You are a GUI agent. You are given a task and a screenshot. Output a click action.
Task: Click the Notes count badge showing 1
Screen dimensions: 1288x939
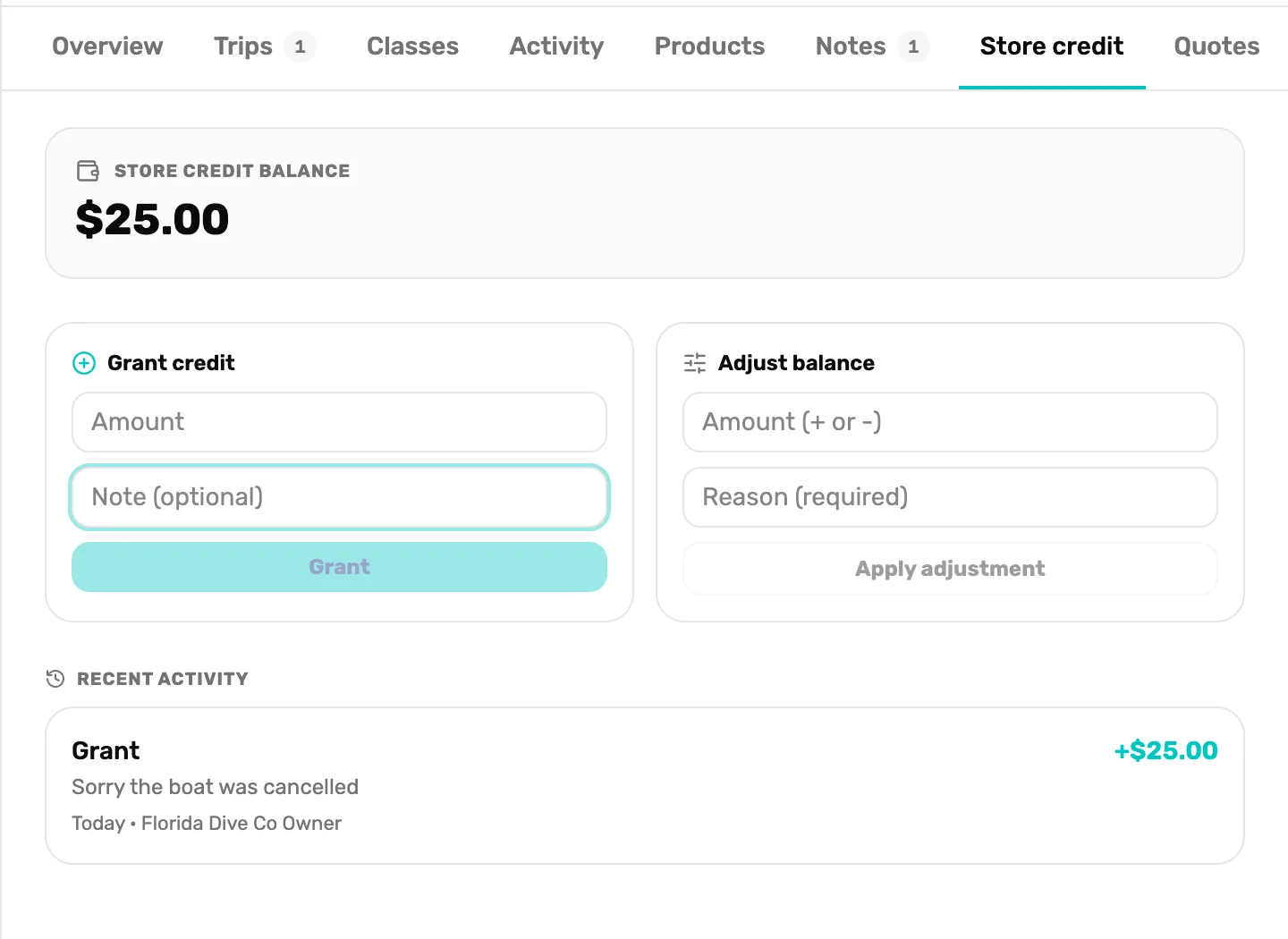tap(913, 47)
